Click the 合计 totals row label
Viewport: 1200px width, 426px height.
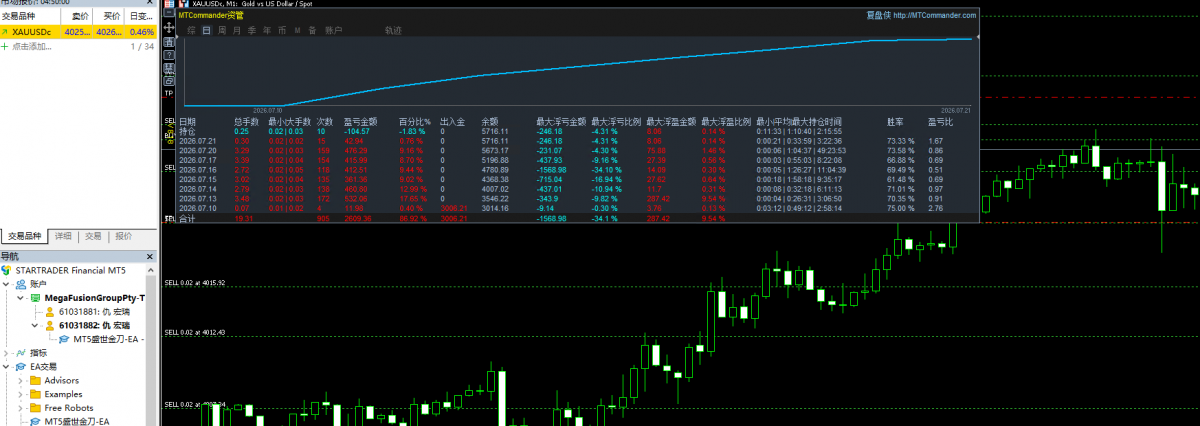click(x=187, y=218)
